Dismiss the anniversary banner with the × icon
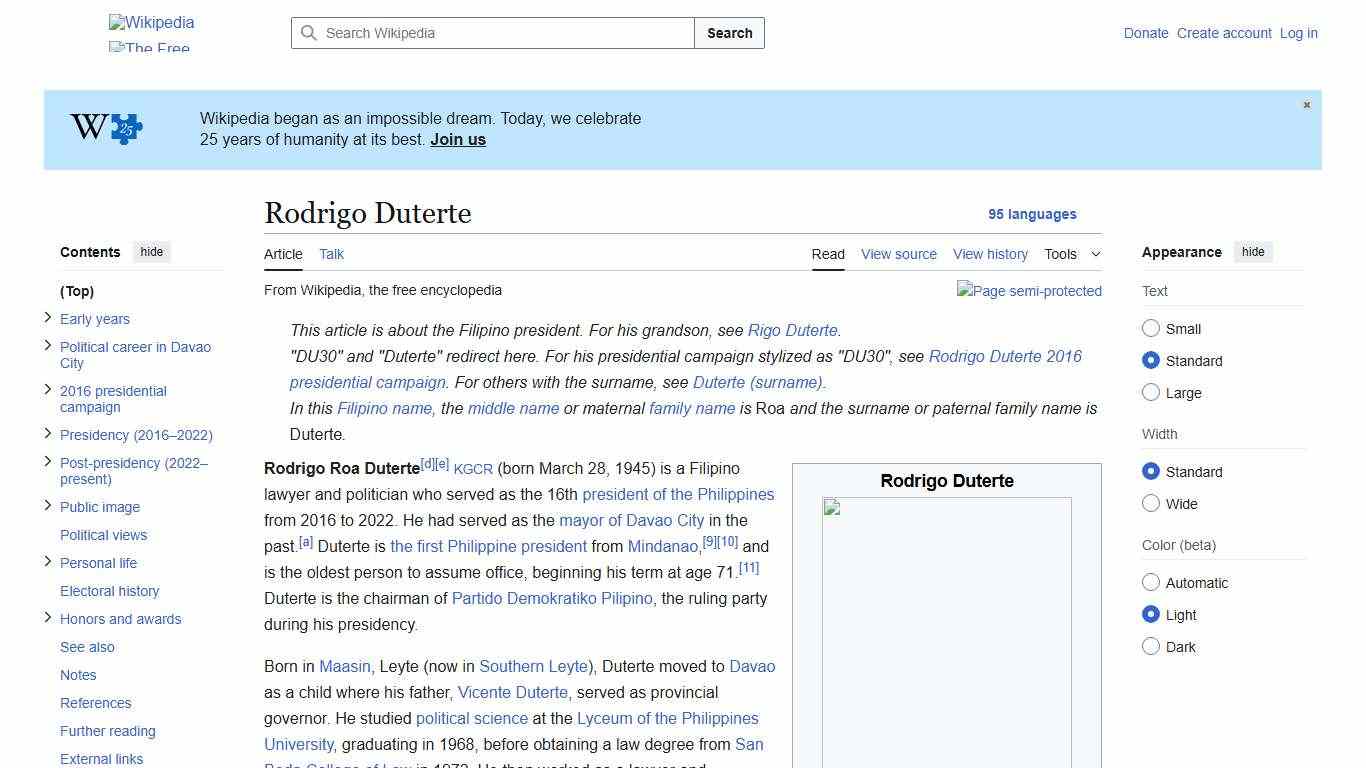 pyautogui.click(x=1306, y=104)
